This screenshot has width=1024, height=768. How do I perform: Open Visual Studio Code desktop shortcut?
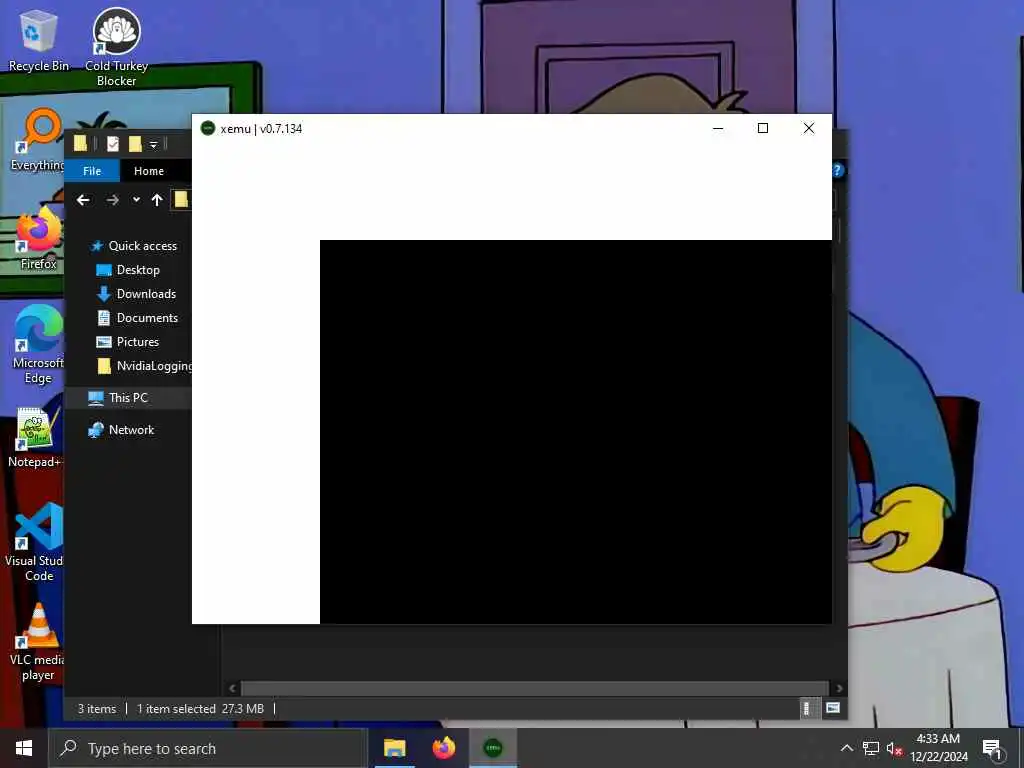tap(34, 542)
